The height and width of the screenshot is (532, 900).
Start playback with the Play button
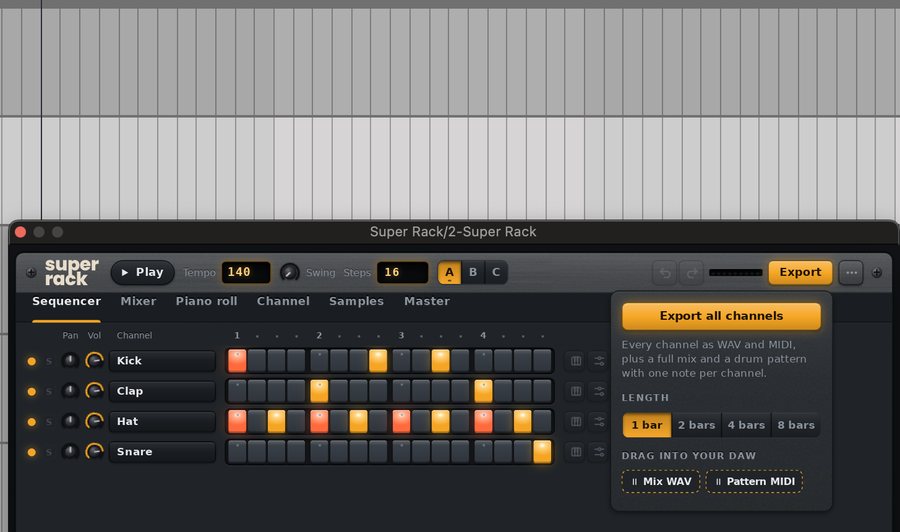point(142,272)
